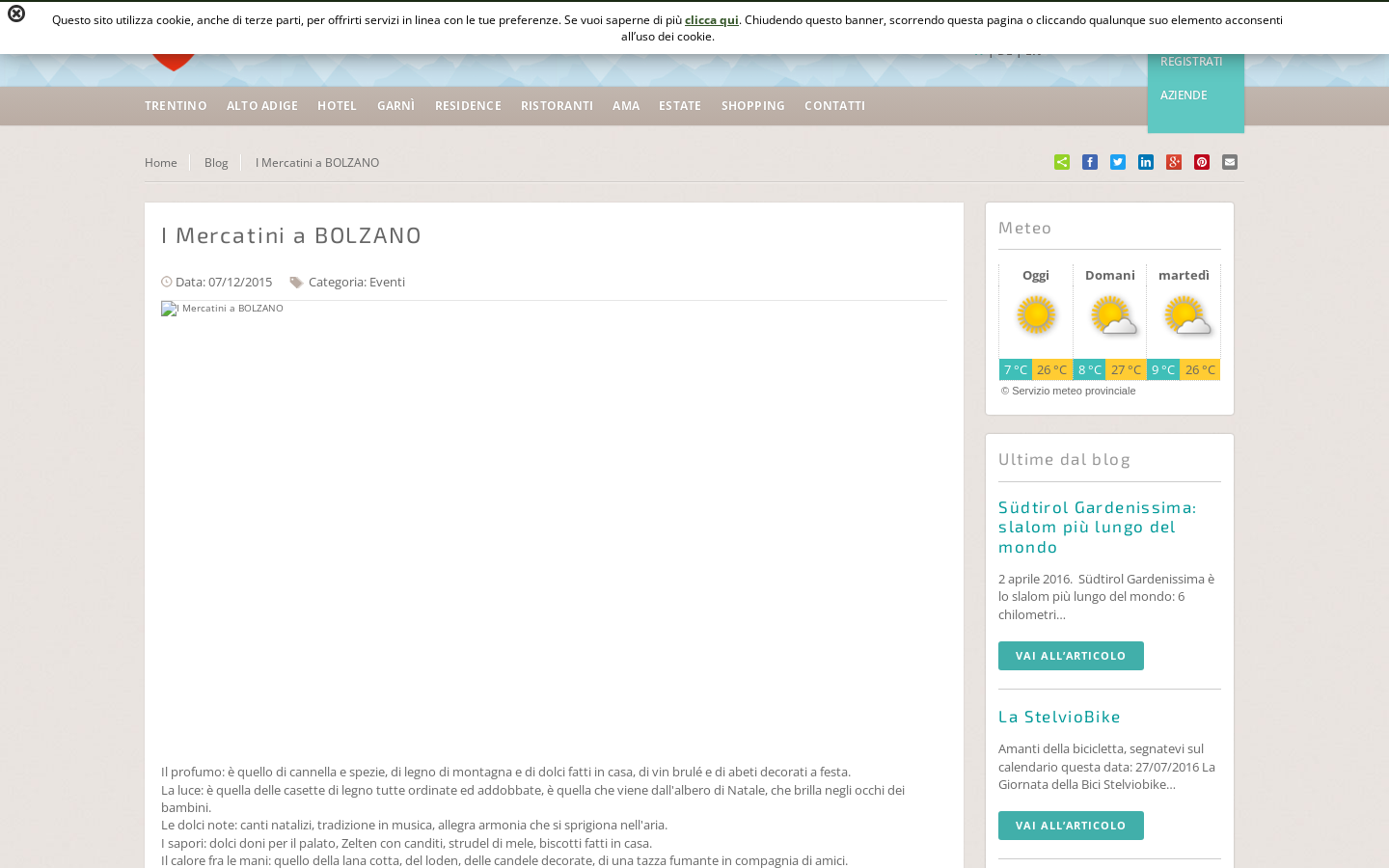
Task: Click 'I Mercatini a BOLZANO' article heading
Action: tap(291, 234)
